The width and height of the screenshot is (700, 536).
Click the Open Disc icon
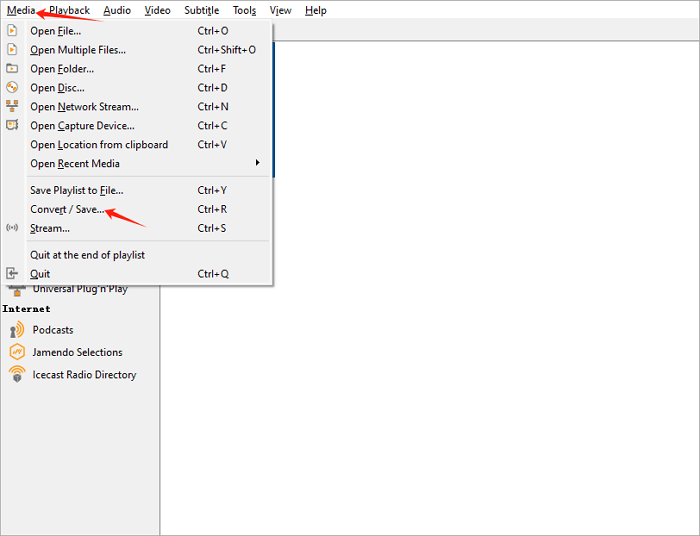pos(12,87)
